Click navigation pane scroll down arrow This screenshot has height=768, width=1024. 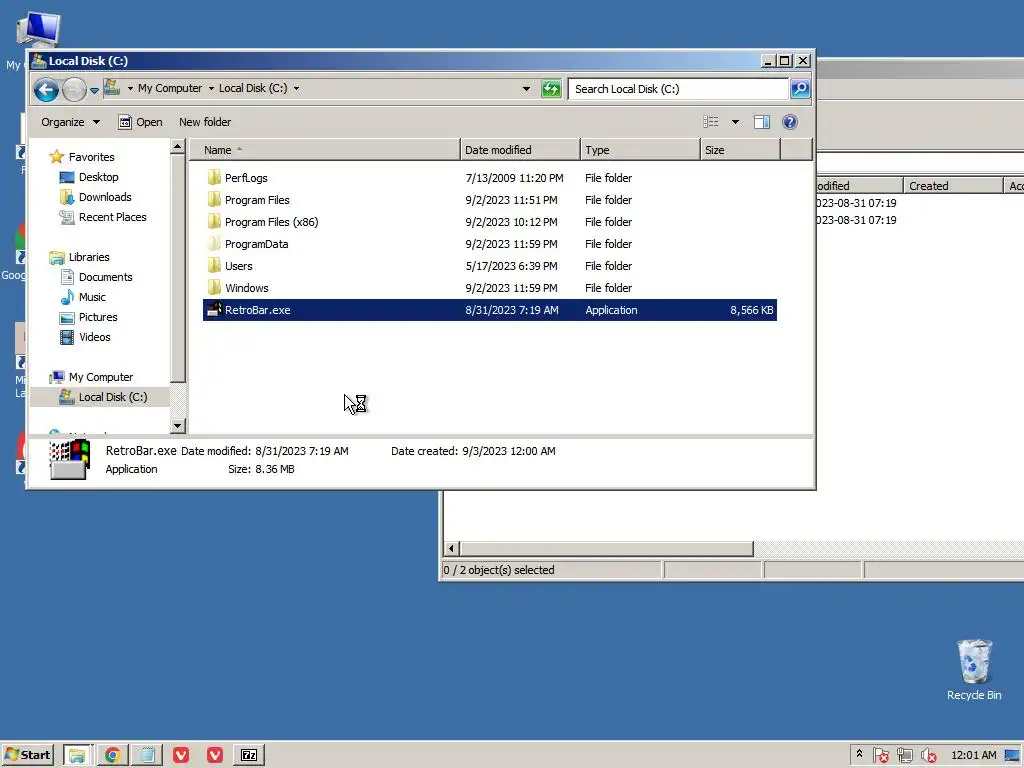click(x=178, y=426)
